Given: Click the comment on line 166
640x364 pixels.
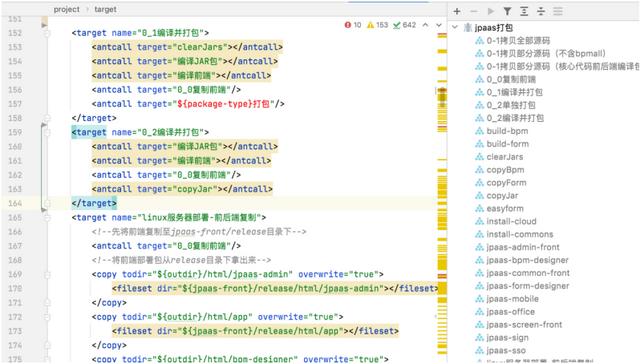Looking at the screenshot, I should pyautogui.click(x=199, y=232).
